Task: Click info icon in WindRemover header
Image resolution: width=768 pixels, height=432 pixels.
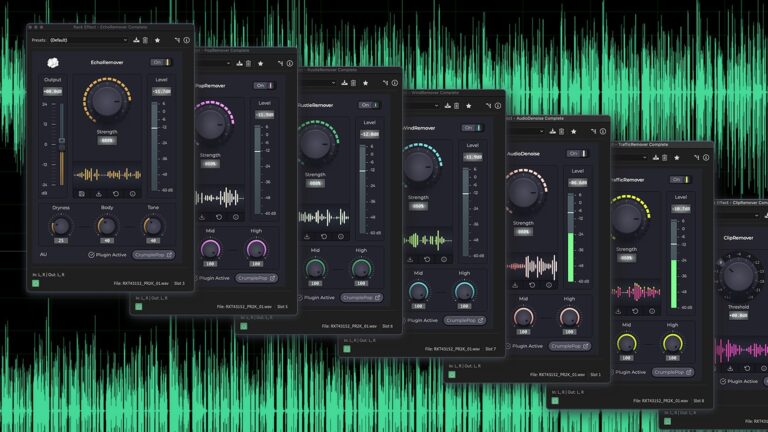Action: [x=498, y=106]
